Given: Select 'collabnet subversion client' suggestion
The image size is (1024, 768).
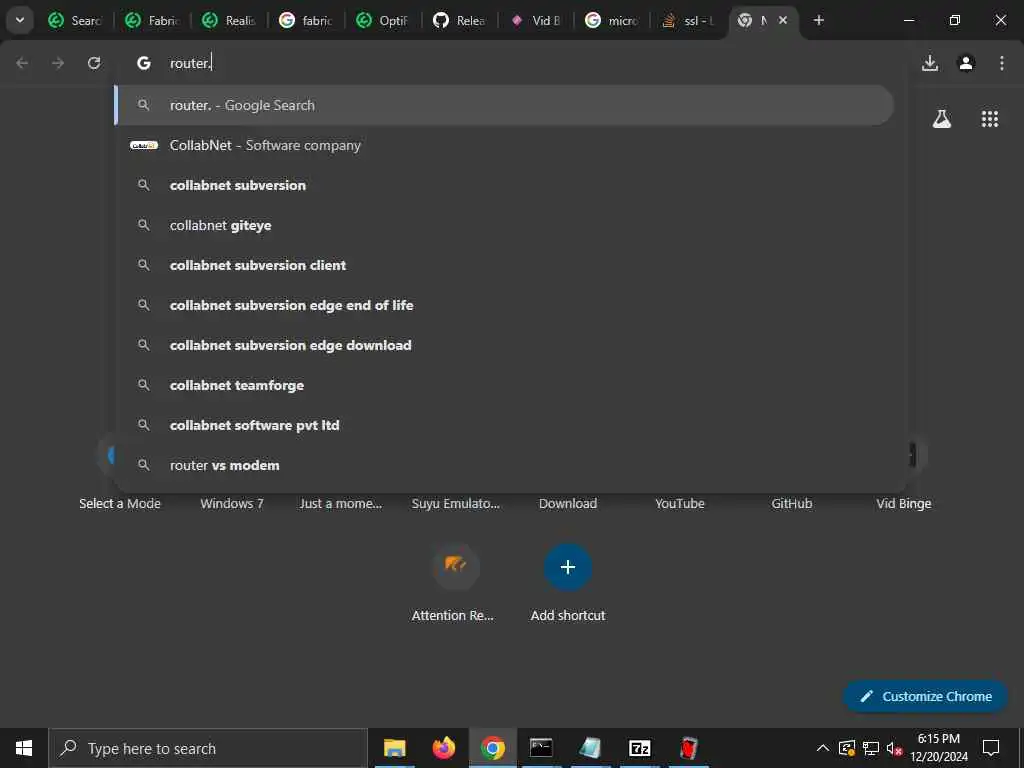Looking at the screenshot, I should point(504,265).
